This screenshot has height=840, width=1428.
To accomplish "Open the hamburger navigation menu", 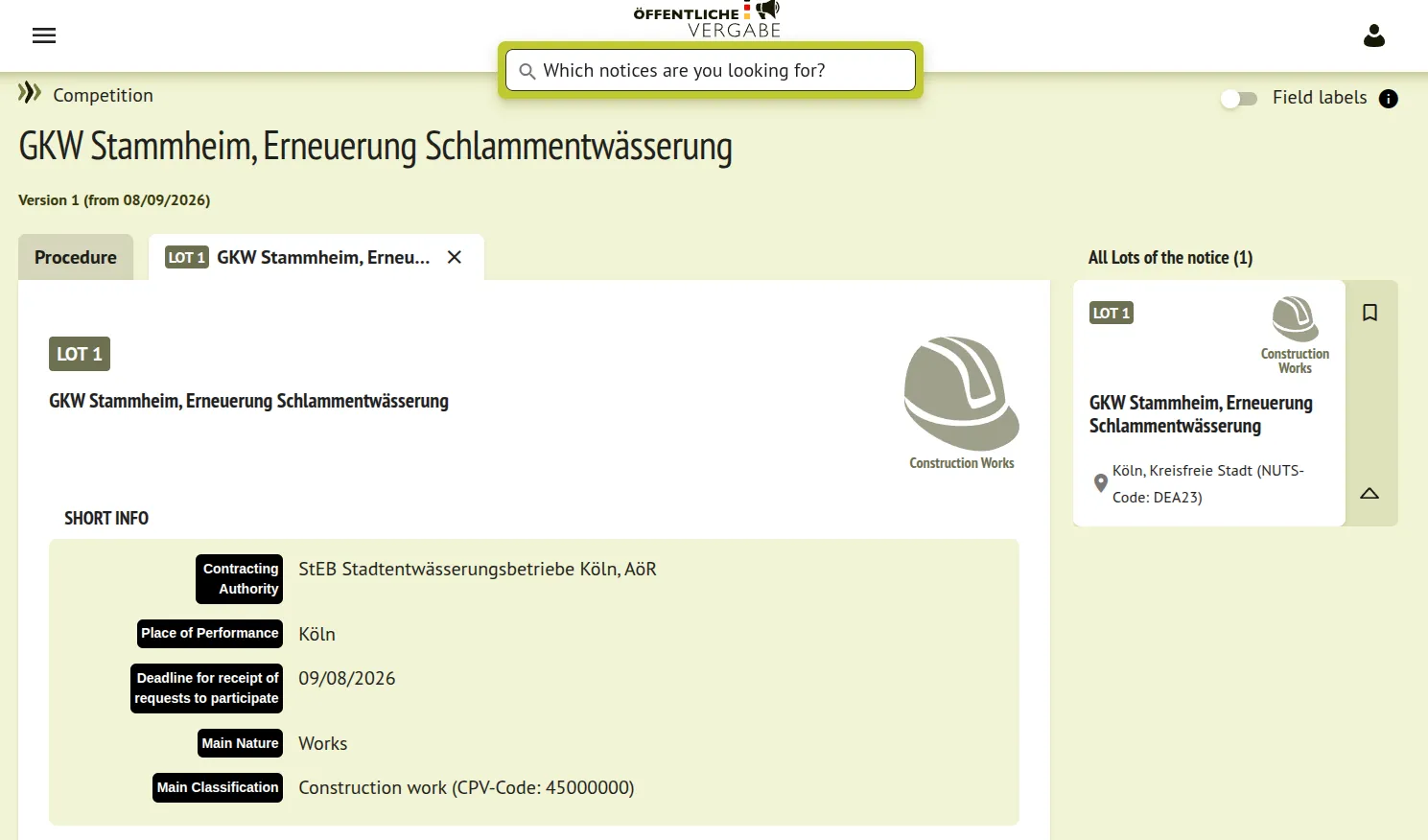I will coord(44,35).
